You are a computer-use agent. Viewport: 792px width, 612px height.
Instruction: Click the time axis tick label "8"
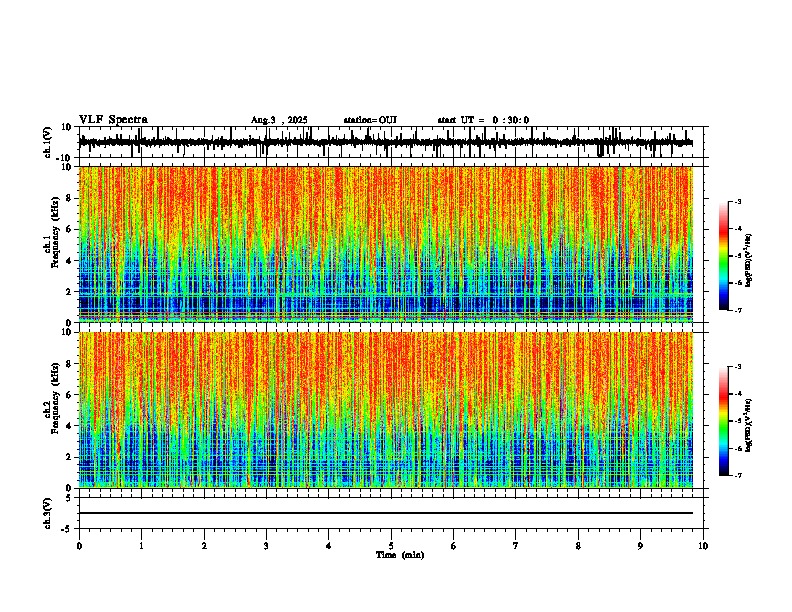coord(578,546)
